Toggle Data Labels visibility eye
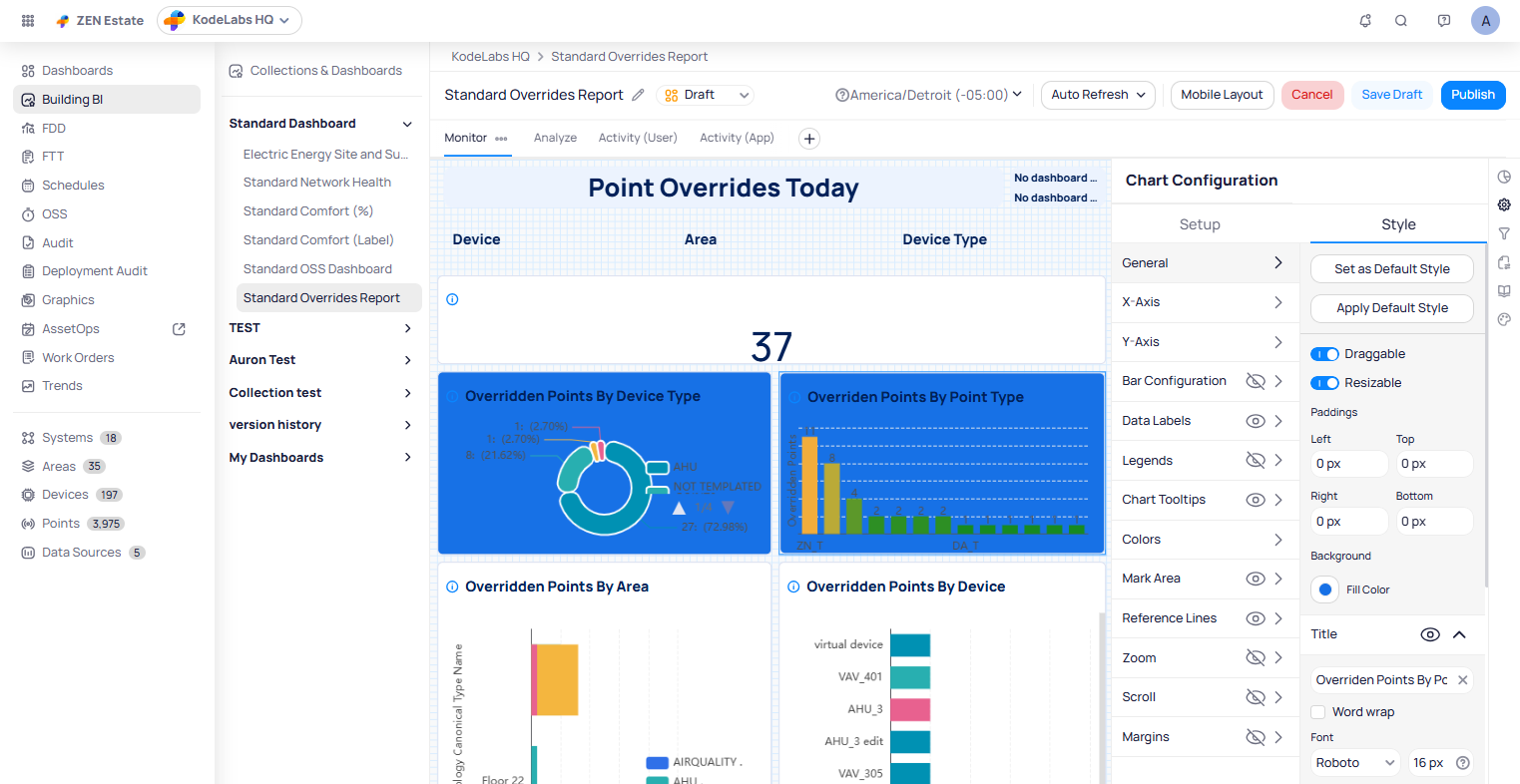 pos(1256,421)
